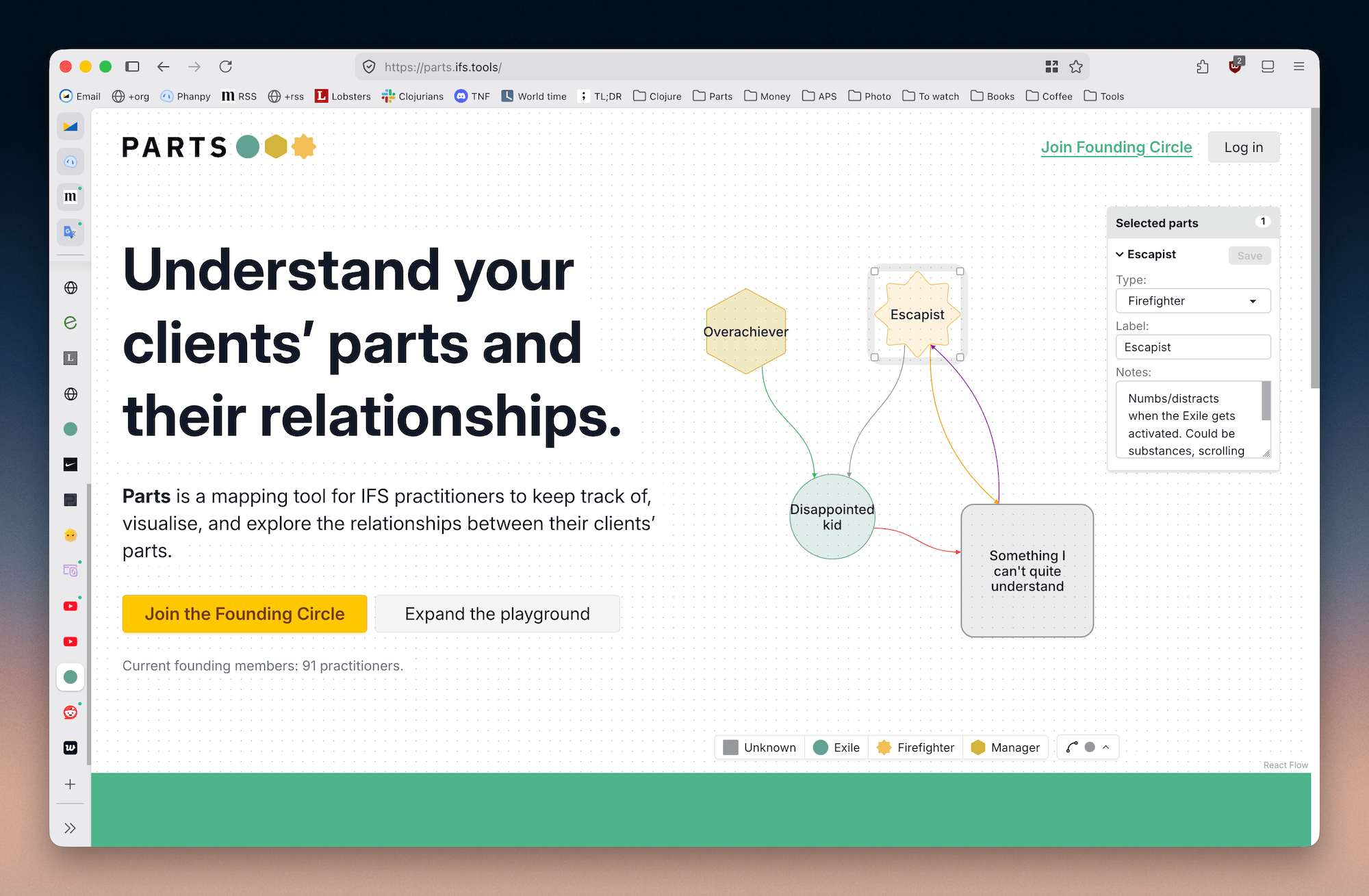
Task: Click the page vertical scrollbar
Action: click(x=1315, y=248)
